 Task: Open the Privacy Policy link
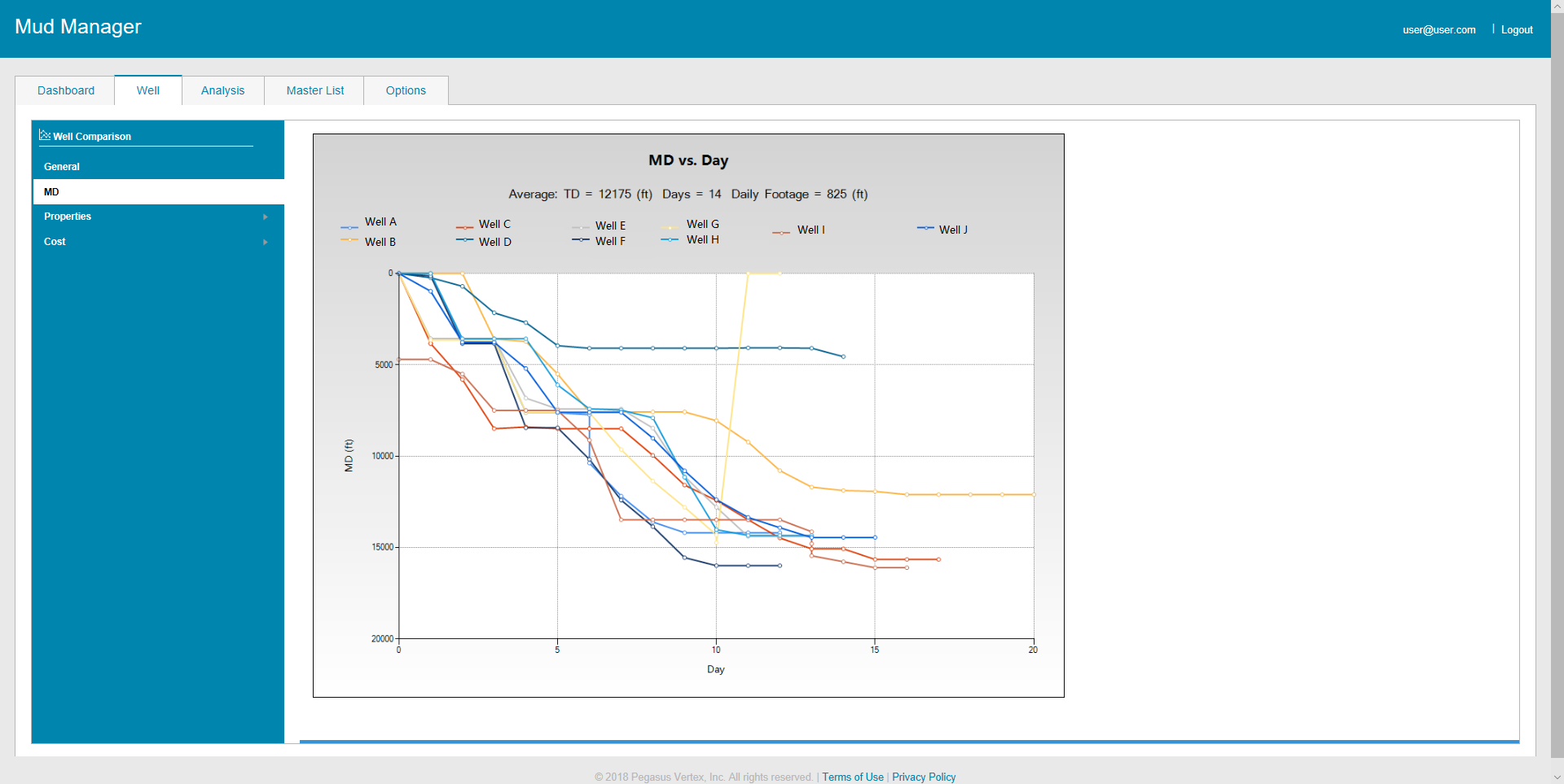pos(924,777)
